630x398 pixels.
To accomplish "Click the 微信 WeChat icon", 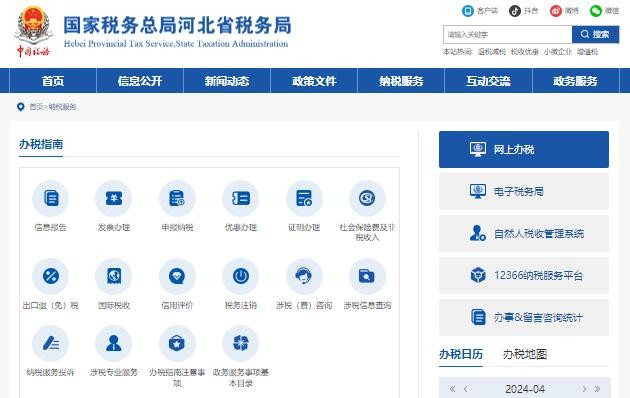I will tap(596, 11).
